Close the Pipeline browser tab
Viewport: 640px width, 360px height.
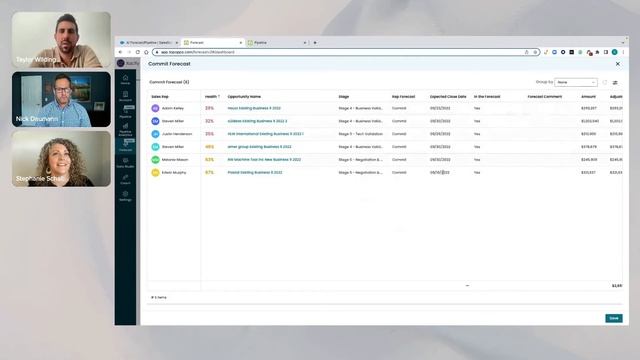[304, 43]
